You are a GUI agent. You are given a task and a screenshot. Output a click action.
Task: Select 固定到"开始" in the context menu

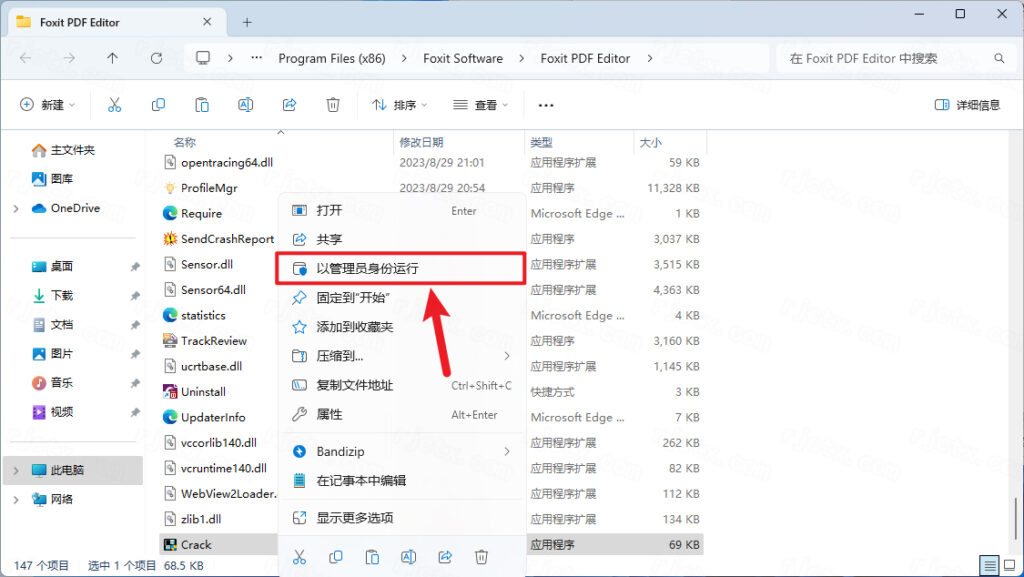coord(402,298)
